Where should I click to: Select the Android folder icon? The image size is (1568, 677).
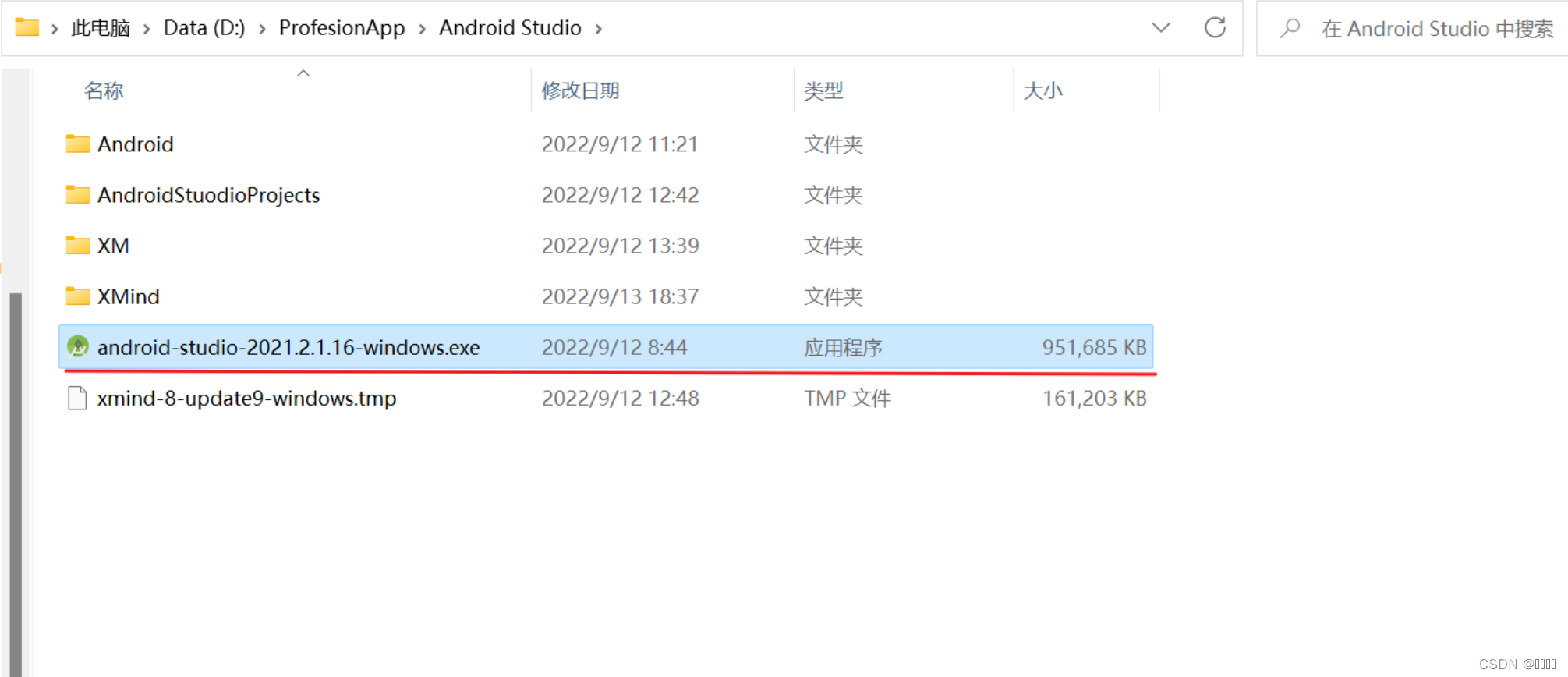pos(77,144)
